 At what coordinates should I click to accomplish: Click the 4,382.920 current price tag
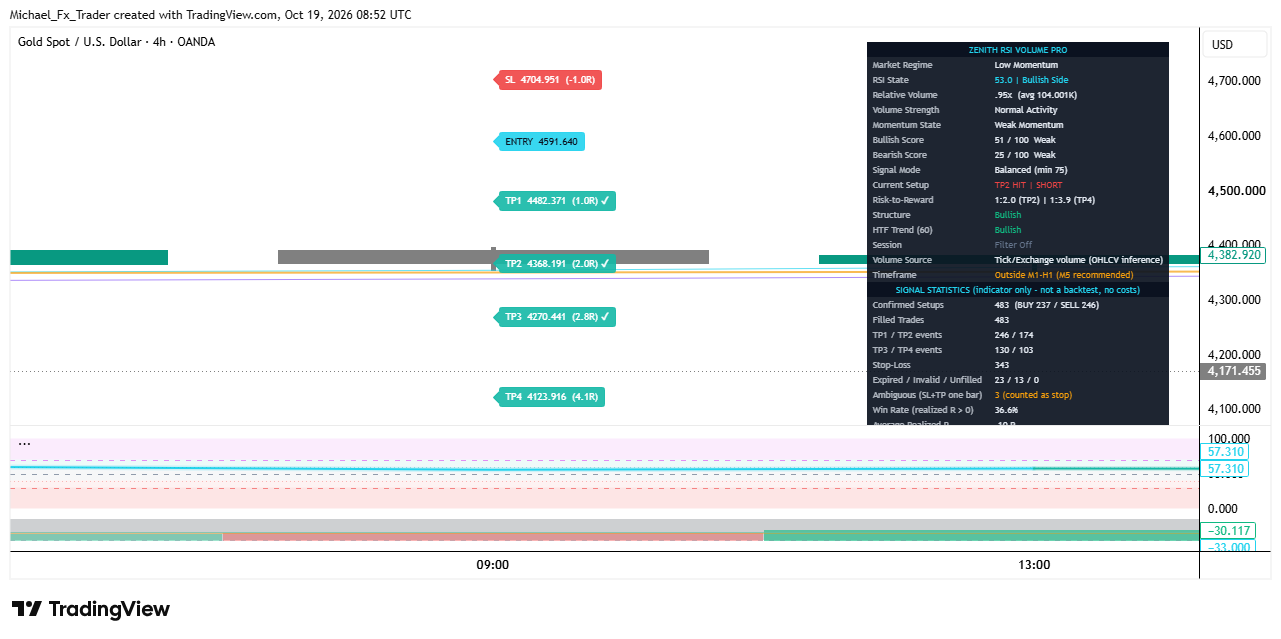click(x=1234, y=255)
